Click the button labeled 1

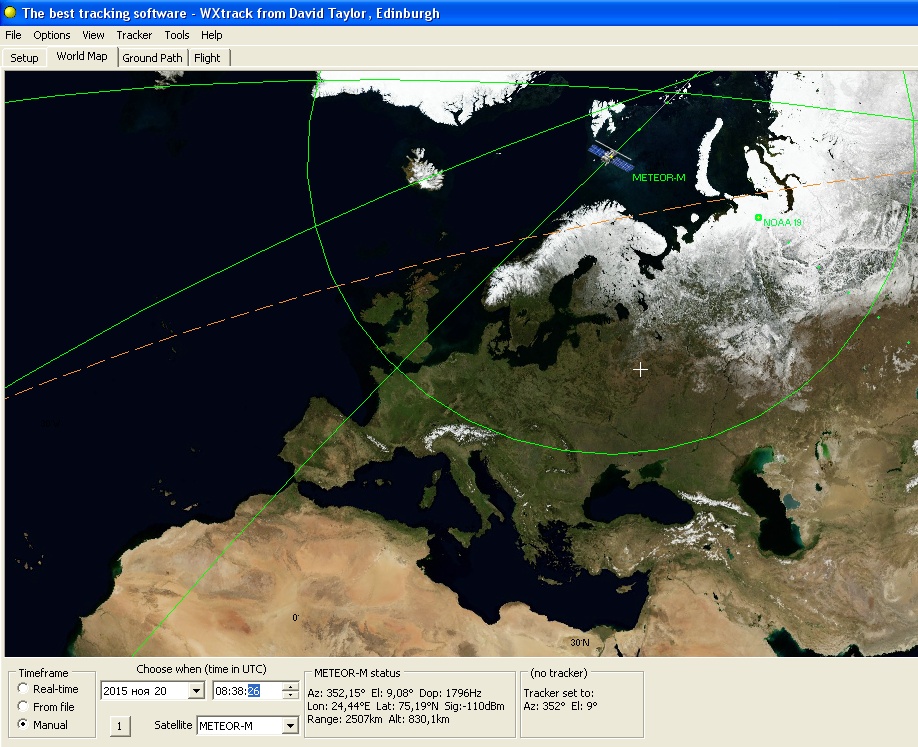[119, 726]
